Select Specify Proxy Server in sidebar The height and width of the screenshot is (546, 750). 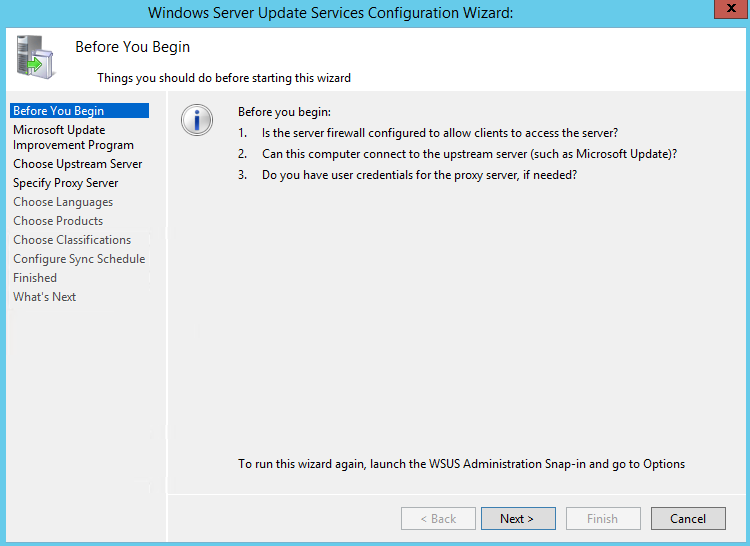coord(66,183)
